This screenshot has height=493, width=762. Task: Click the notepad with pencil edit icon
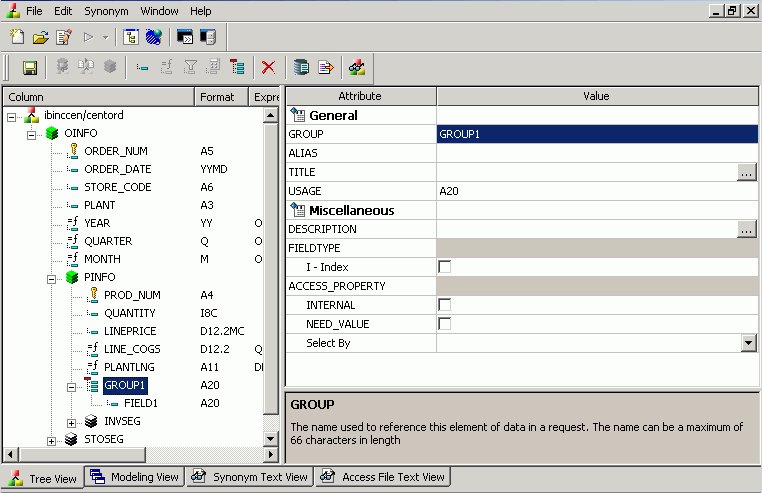point(64,38)
